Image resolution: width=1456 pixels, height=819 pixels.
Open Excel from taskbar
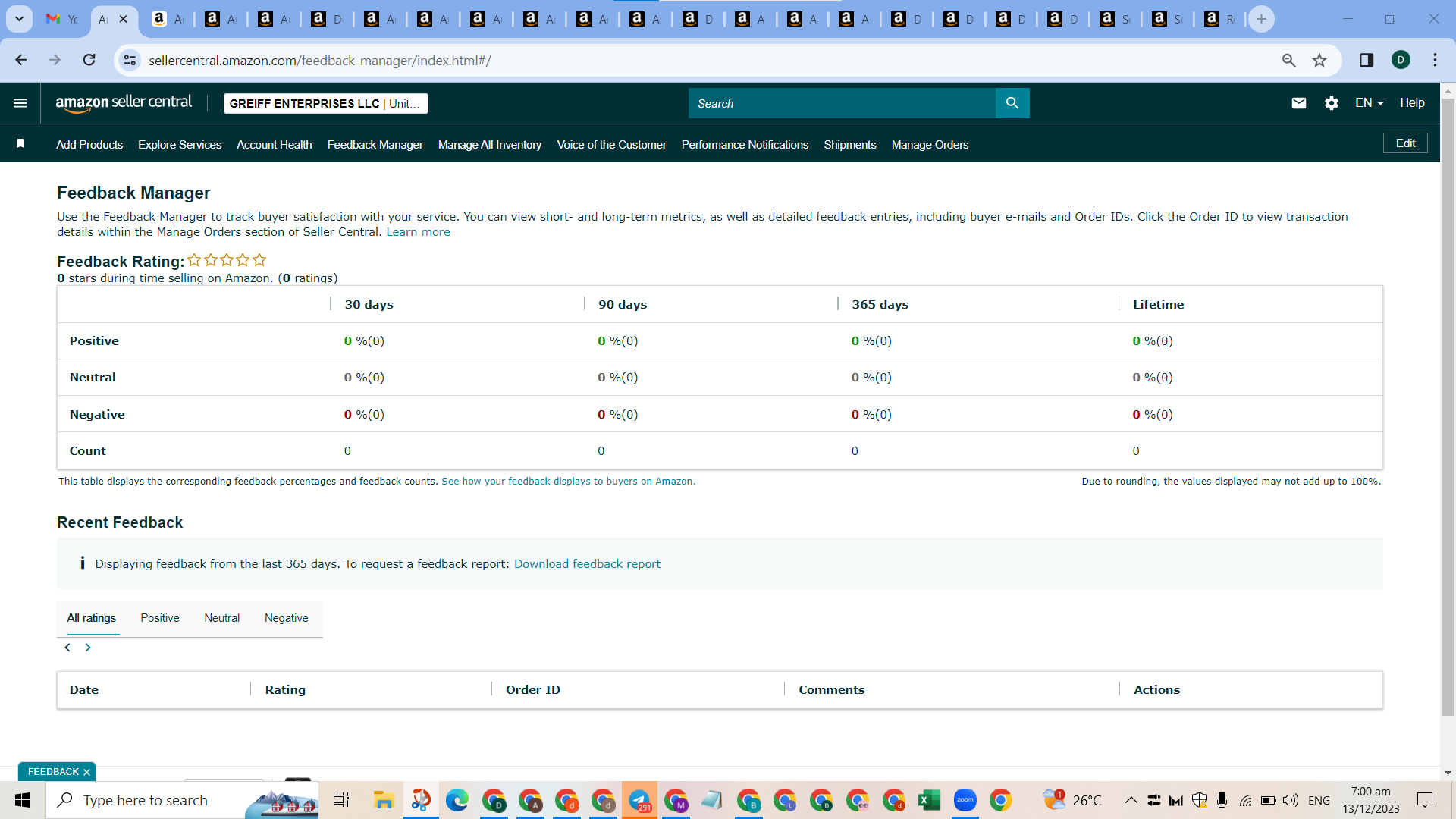point(929,800)
